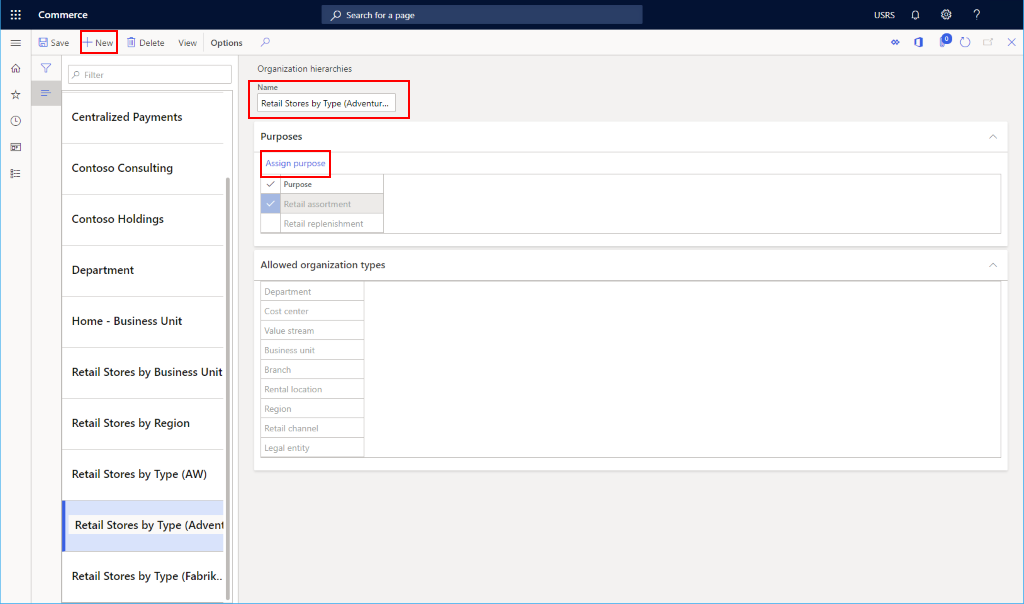Screen dimensions: 1024x604
Task: Click the Name field
Action: pyautogui.click(x=326, y=103)
